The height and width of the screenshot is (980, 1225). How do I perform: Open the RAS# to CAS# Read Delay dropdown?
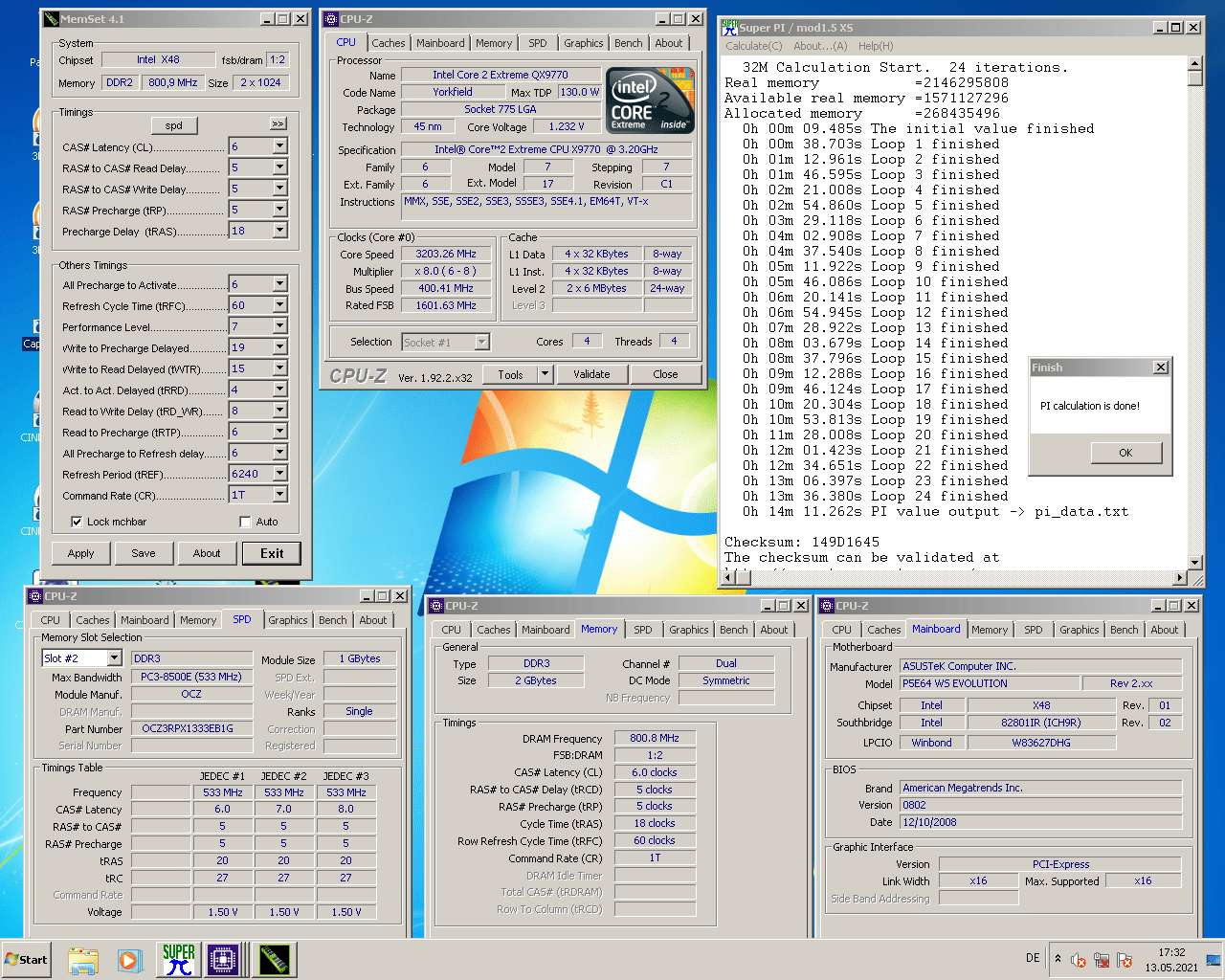pos(279,167)
